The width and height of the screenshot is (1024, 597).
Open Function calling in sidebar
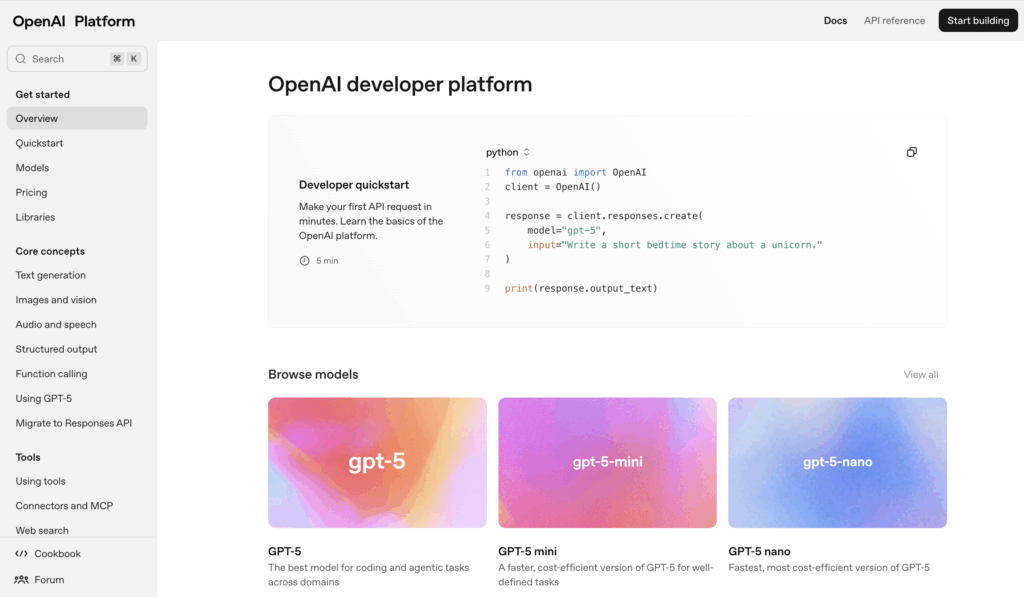click(51, 374)
